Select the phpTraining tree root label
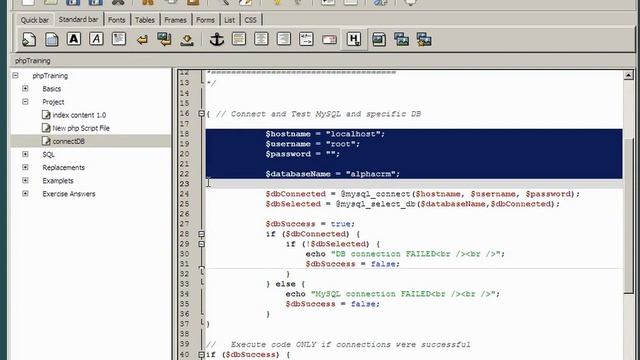 coord(50,76)
